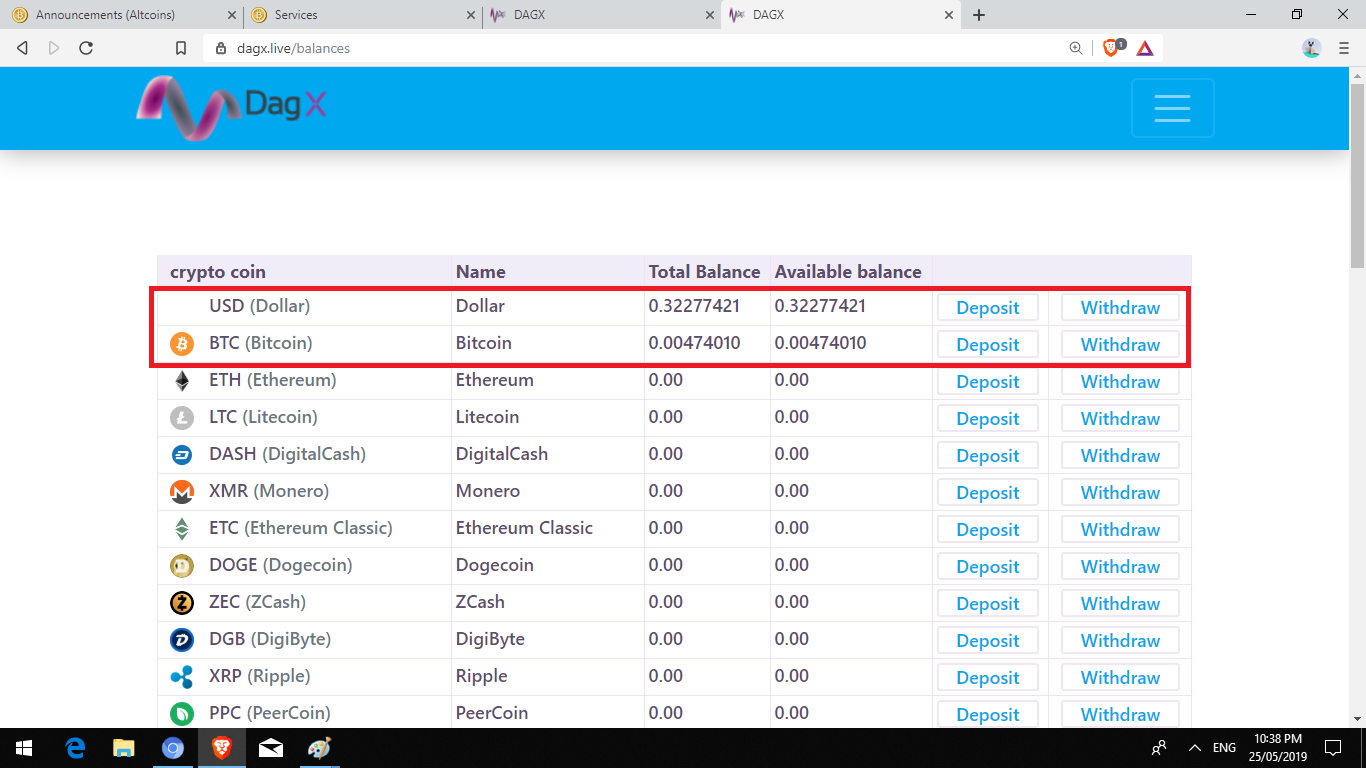Click Withdraw for Ethereum Classic

tap(1120, 529)
